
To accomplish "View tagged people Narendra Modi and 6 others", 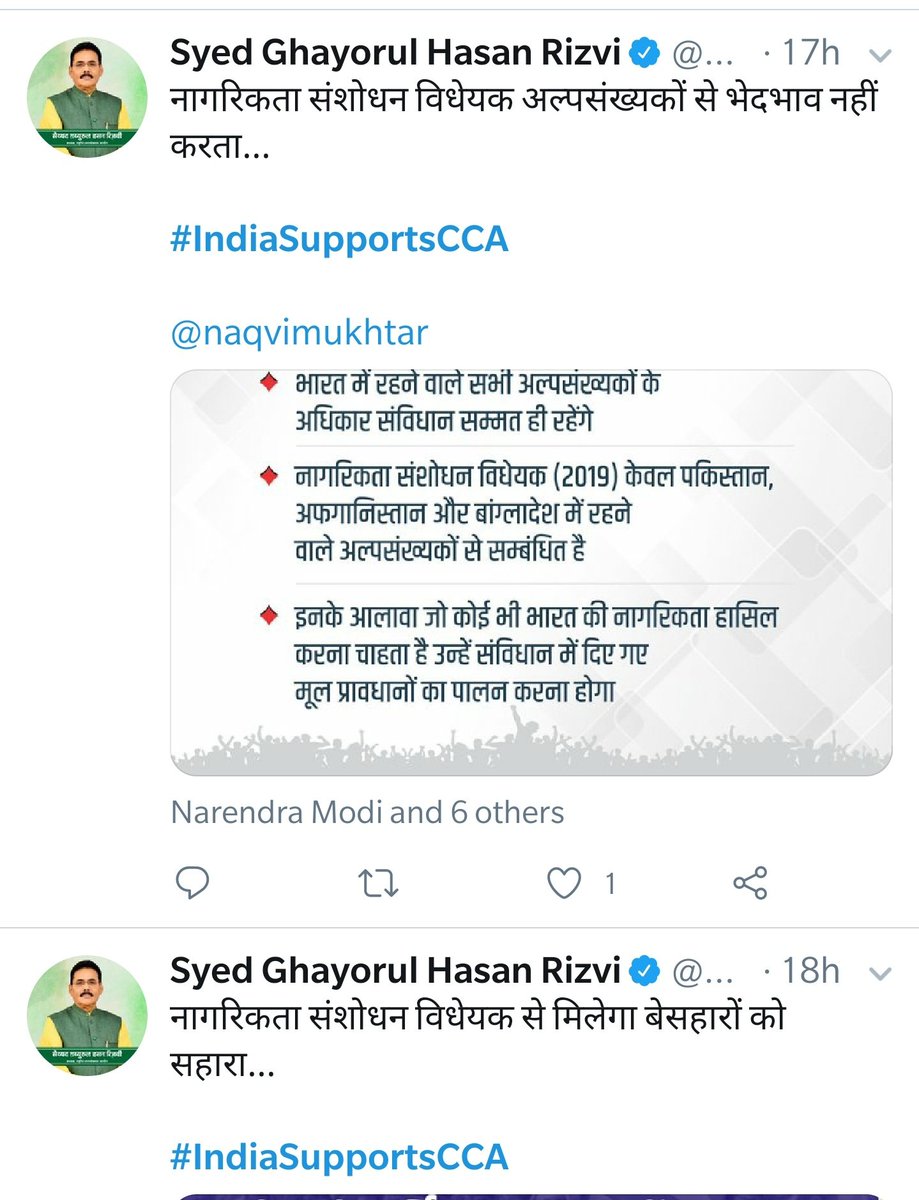I will click(368, 812).
